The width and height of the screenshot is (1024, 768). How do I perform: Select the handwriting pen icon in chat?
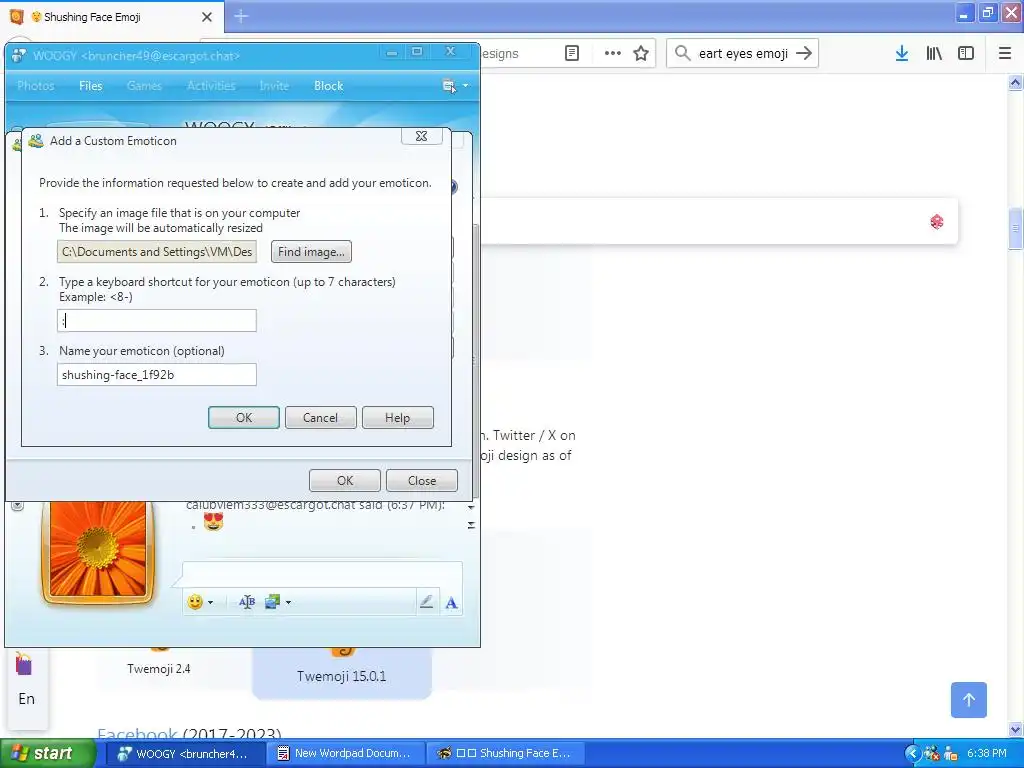(426, 602)
